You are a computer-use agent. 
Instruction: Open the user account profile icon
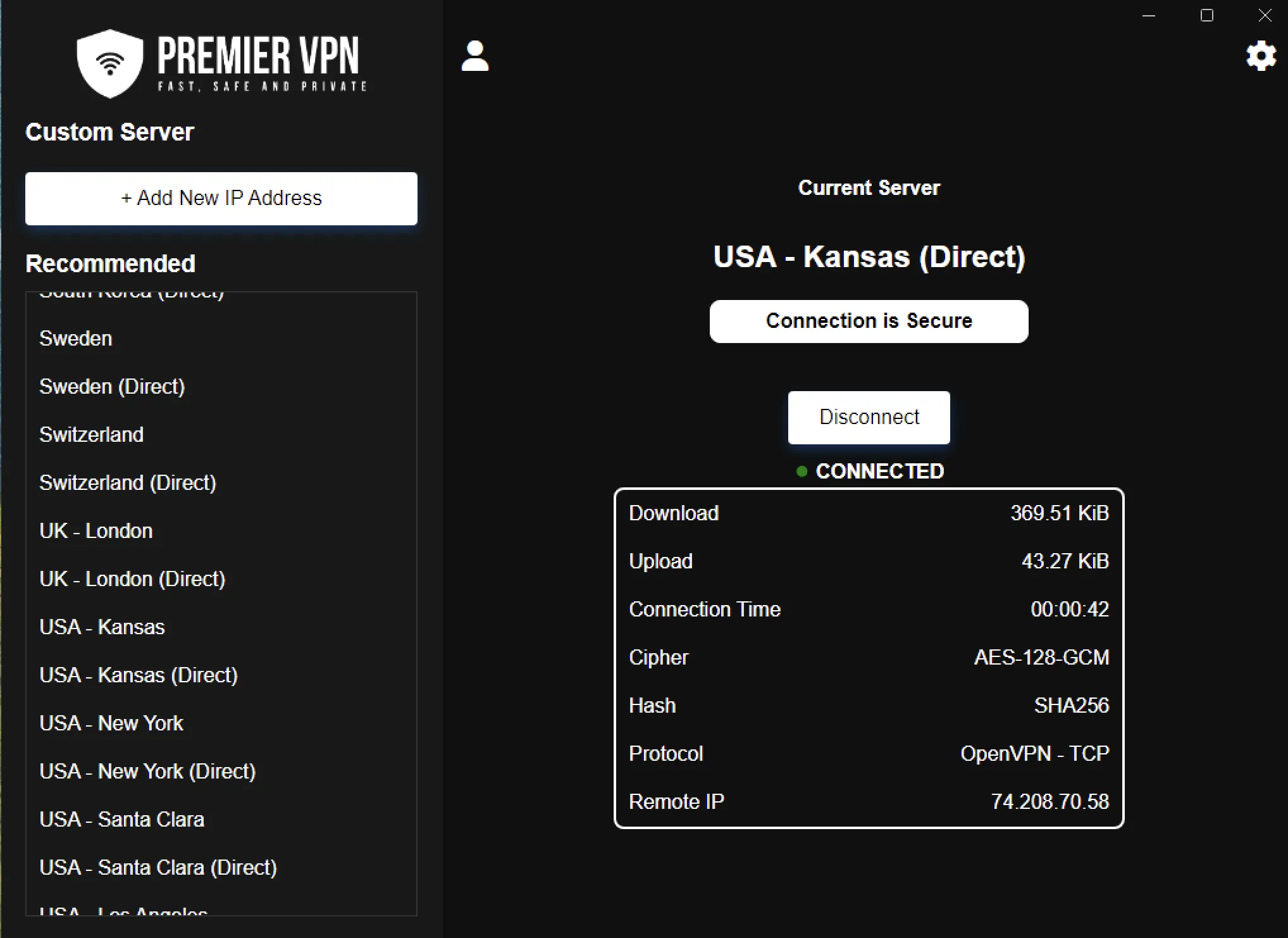(x=475, y=56)
